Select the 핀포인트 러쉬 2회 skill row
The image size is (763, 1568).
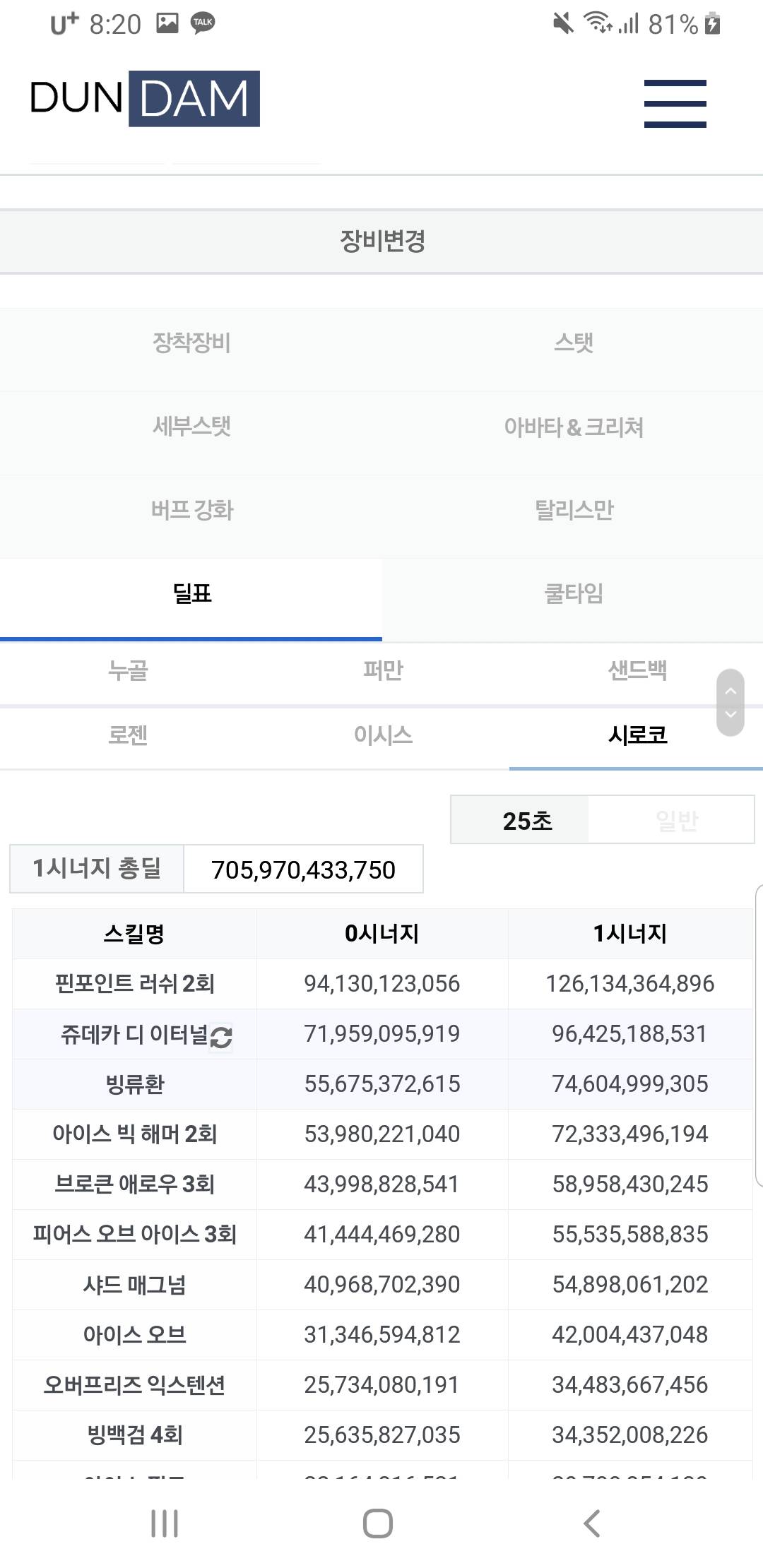click(x=382, y=984)
